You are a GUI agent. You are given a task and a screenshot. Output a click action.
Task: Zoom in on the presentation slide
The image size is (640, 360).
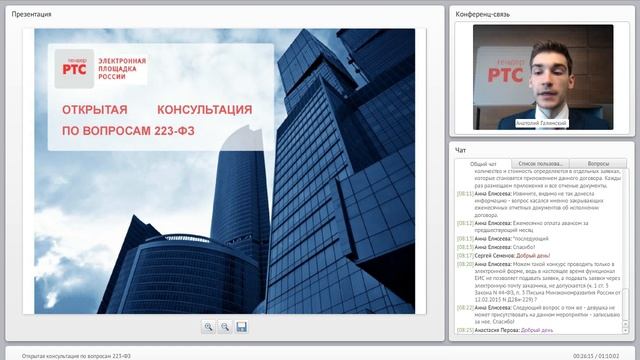[x=208, y=327]
